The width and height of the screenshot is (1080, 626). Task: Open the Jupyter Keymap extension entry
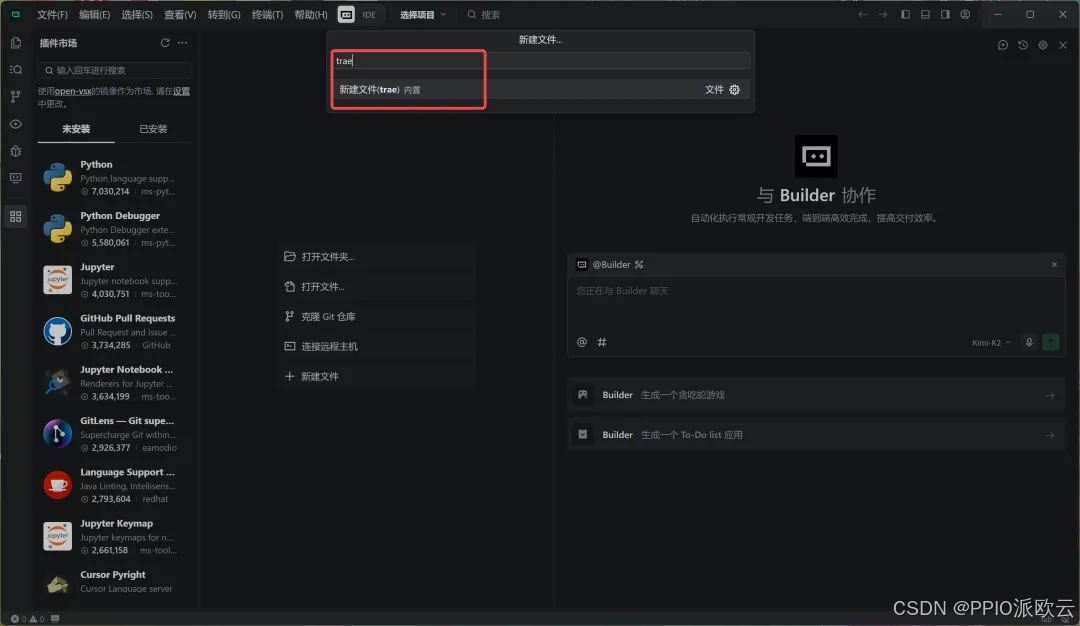click(114, 536)
